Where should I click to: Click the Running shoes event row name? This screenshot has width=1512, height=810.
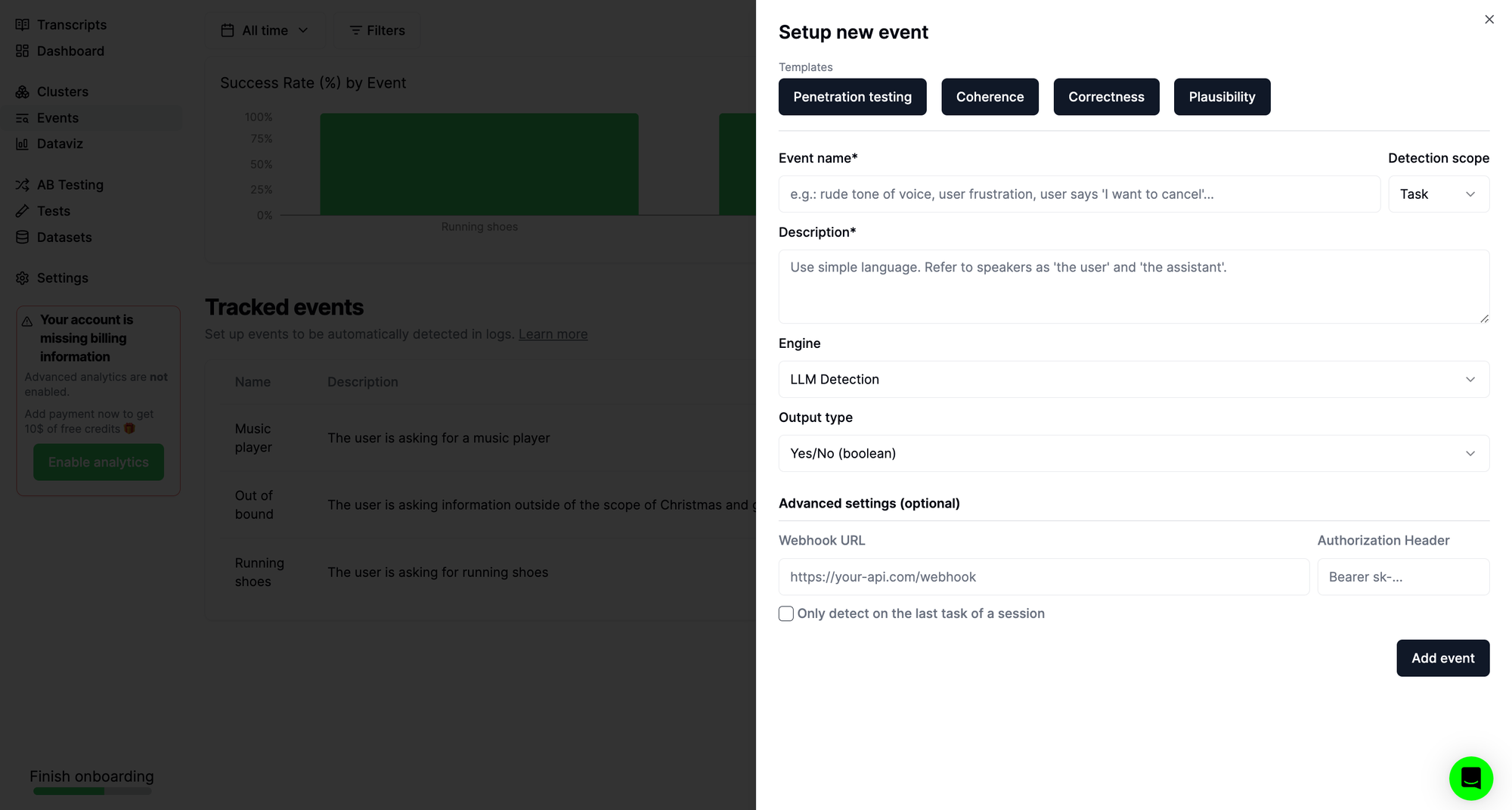pos(259,573)
